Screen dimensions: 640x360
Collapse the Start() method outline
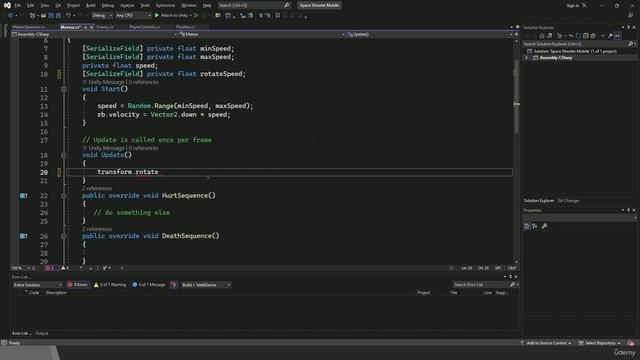point(64,89)
